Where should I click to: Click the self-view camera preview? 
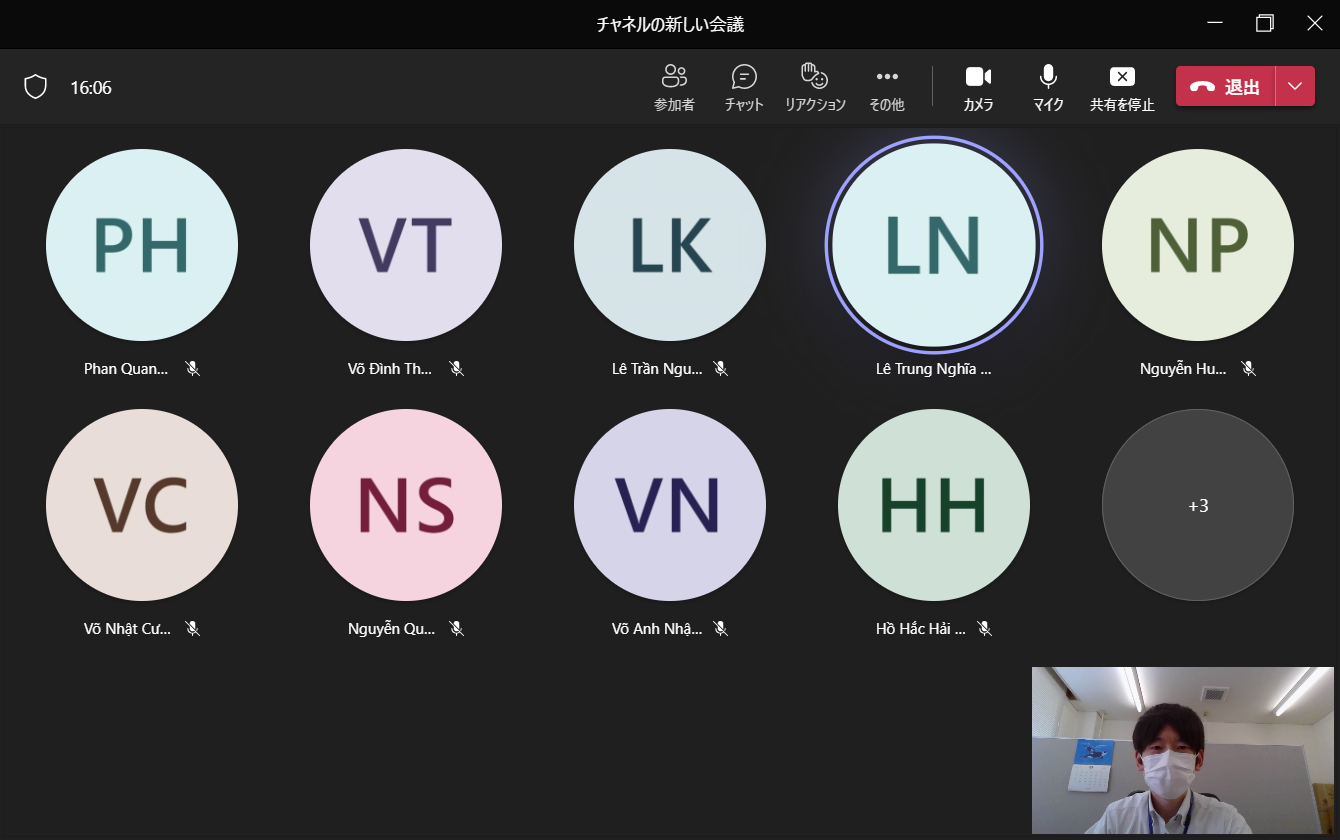pyautogui.click(x=1182, y=750)
